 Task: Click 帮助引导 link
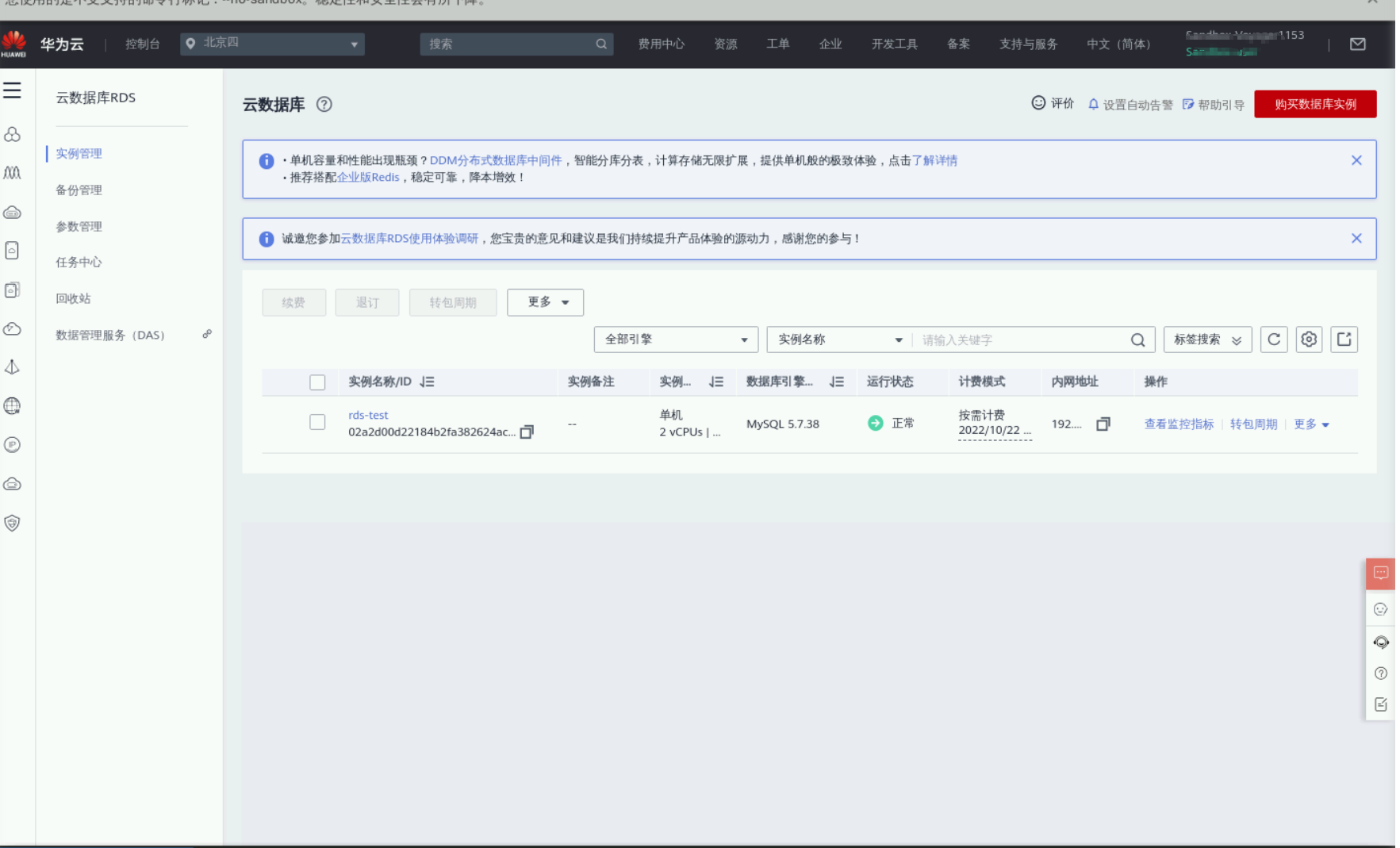pos(1214,104)
